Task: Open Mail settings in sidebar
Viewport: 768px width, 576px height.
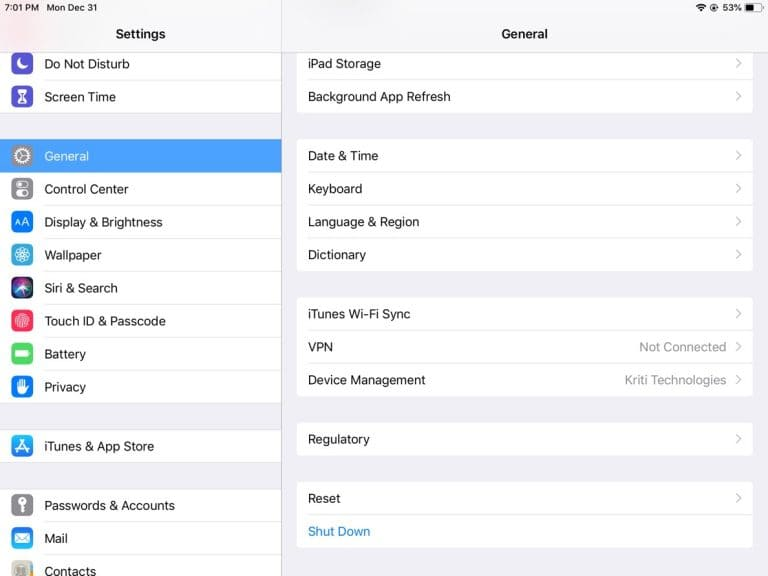Action: pos(140,538)
